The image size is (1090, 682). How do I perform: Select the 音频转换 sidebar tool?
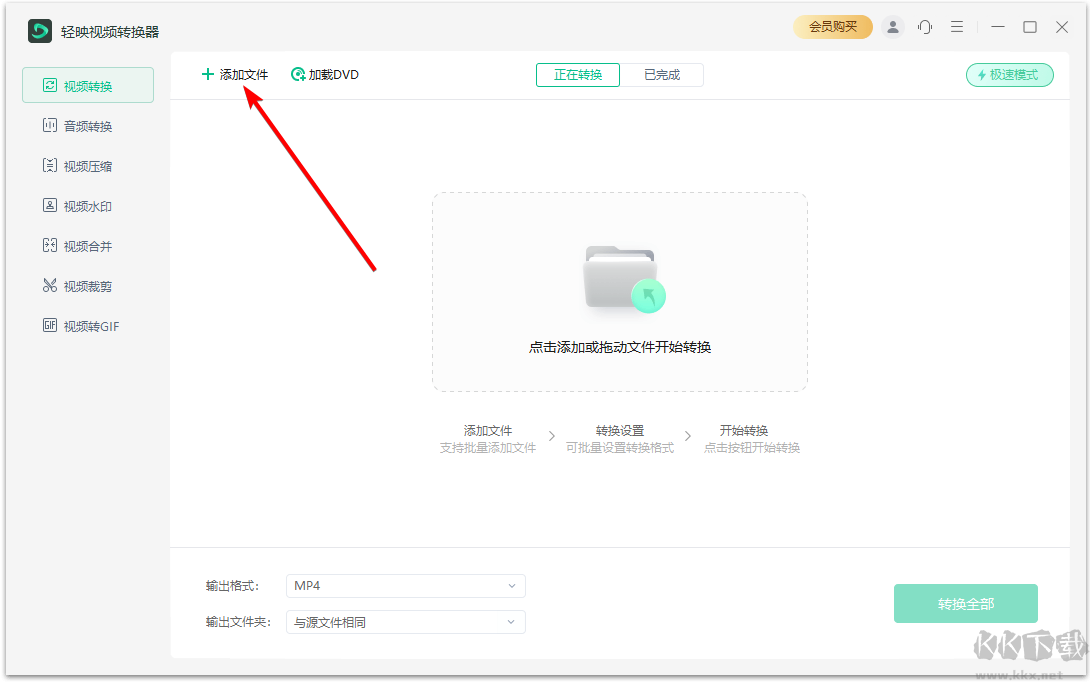(88, 125)
